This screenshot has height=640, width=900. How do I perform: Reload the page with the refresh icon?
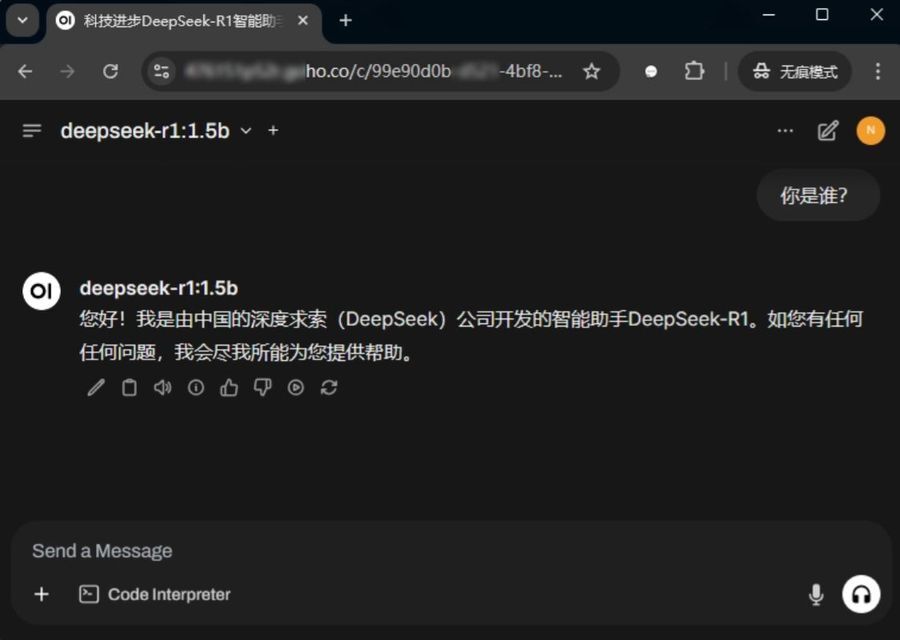coord(110,71)
